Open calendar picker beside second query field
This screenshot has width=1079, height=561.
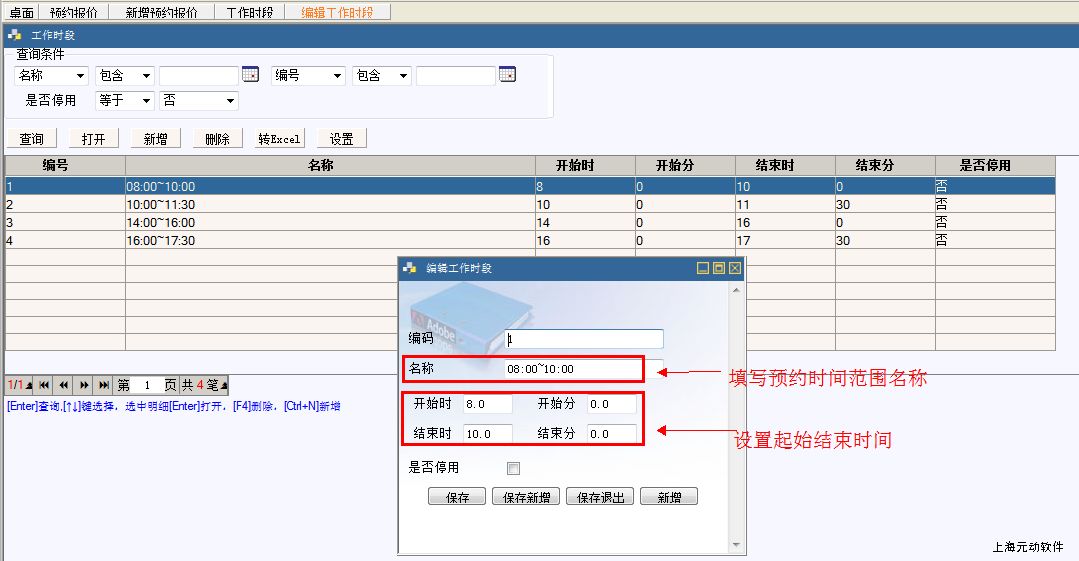[507, 75]
